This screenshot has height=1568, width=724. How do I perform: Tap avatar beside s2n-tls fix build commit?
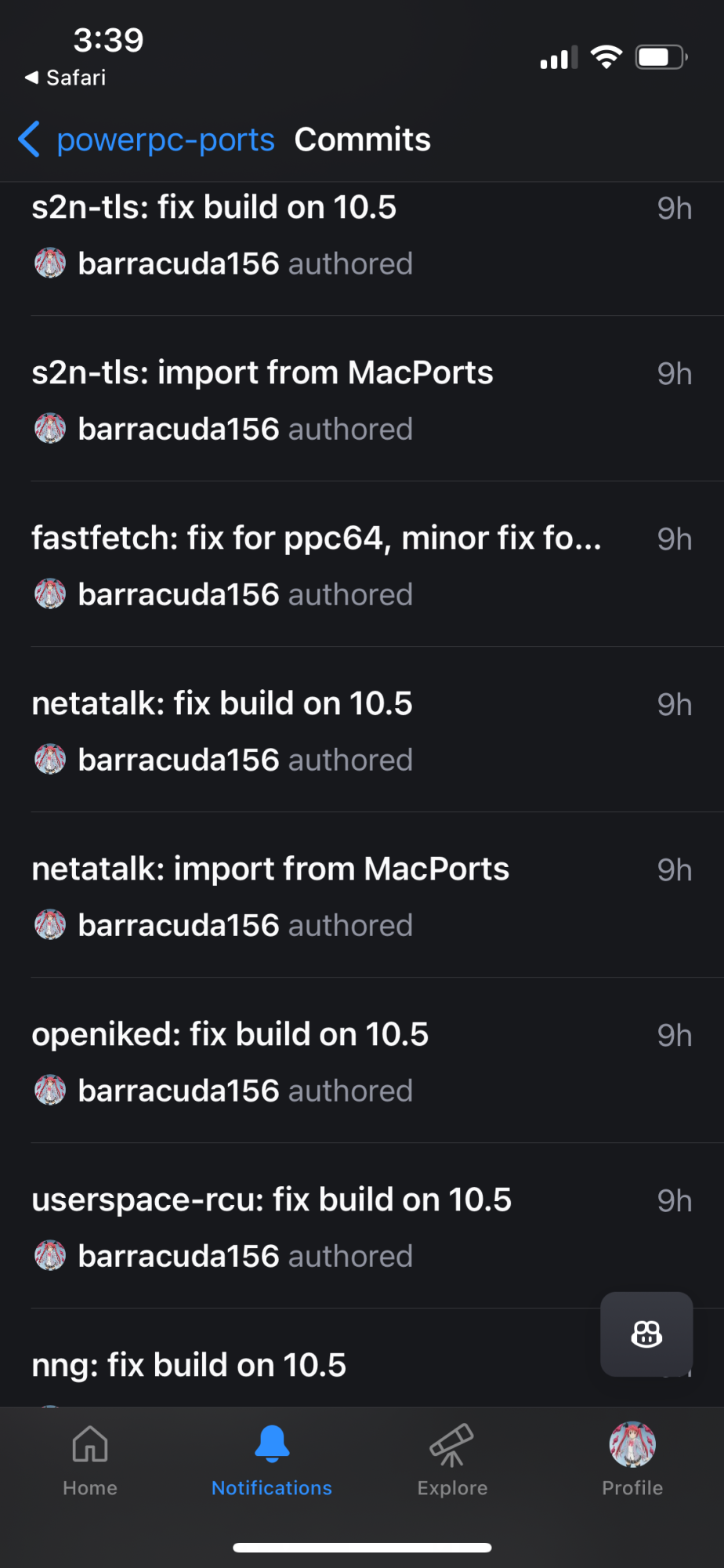(50, 263)
